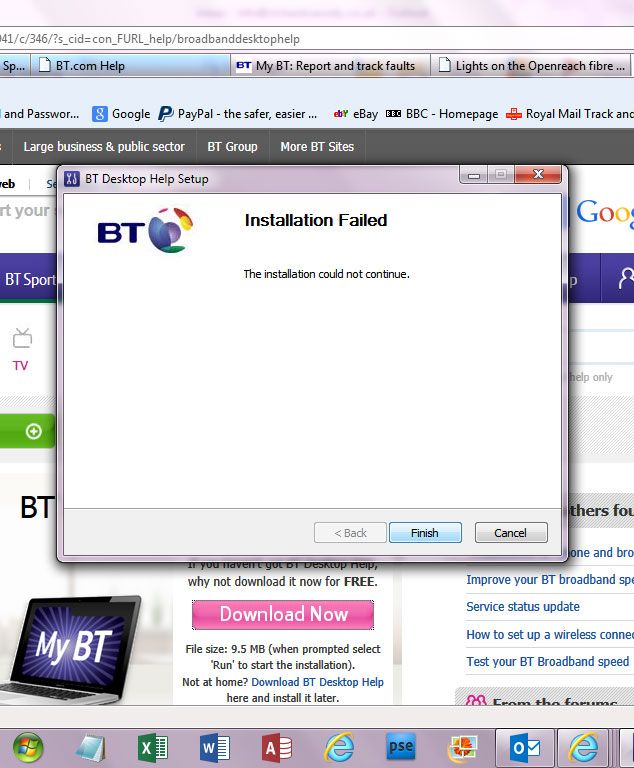Image resolution: width=634 pixels, height=768 pixels.
Task: Open the BBC - Homepage bookmark
Action: (x=442, y=114)
